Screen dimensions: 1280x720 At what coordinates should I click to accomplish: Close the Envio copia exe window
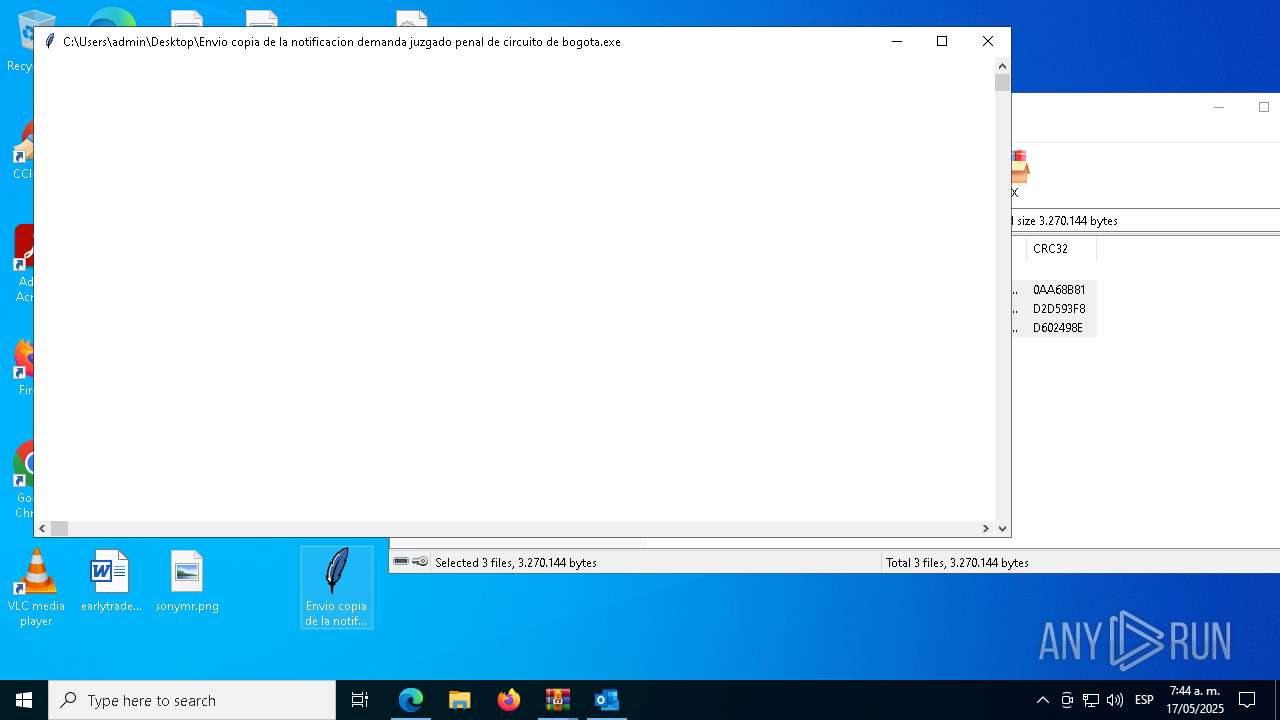[x=988, y=41]
